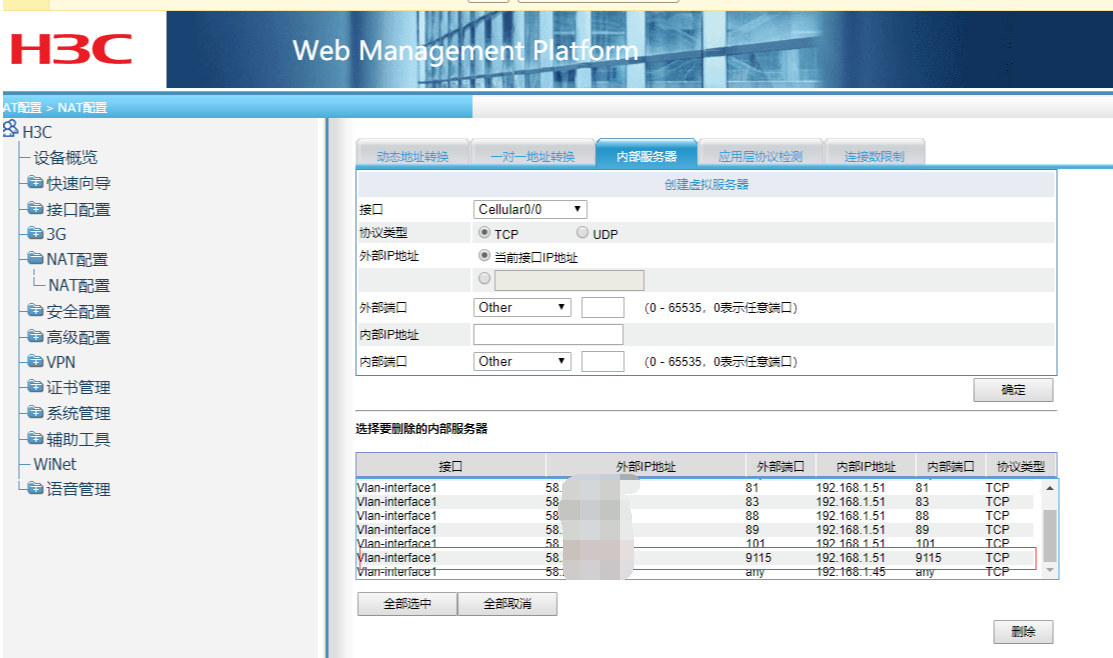Expand 高级配置 tree node

click(78, 338)
